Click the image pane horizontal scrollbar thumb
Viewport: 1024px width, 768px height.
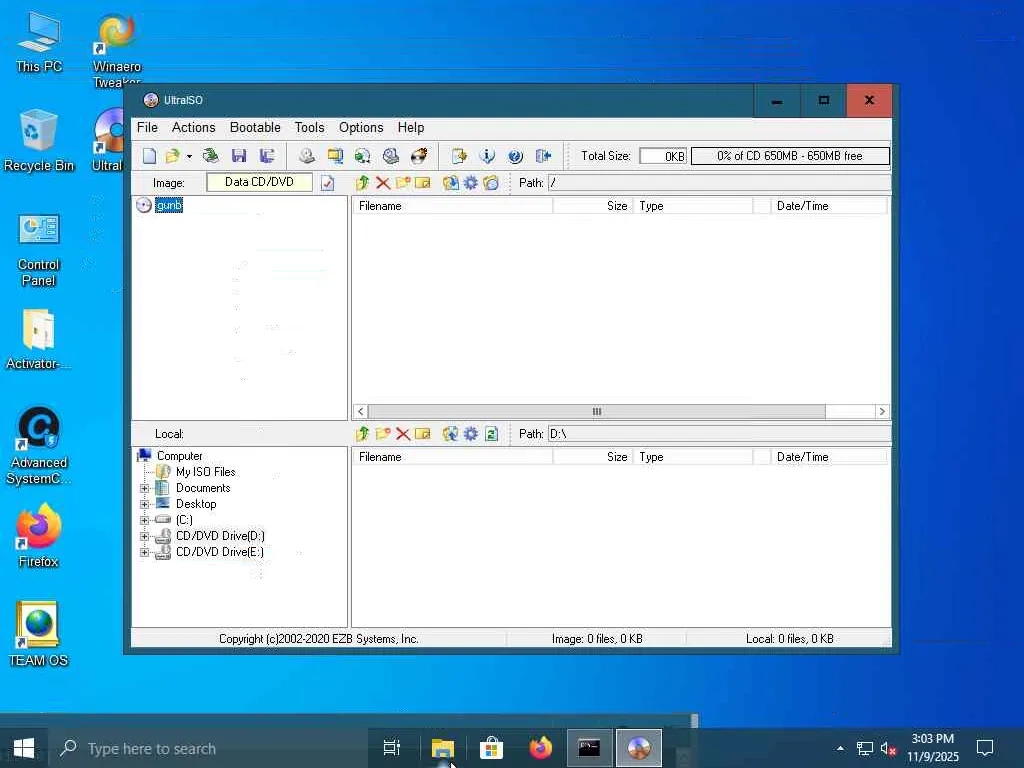597,411
